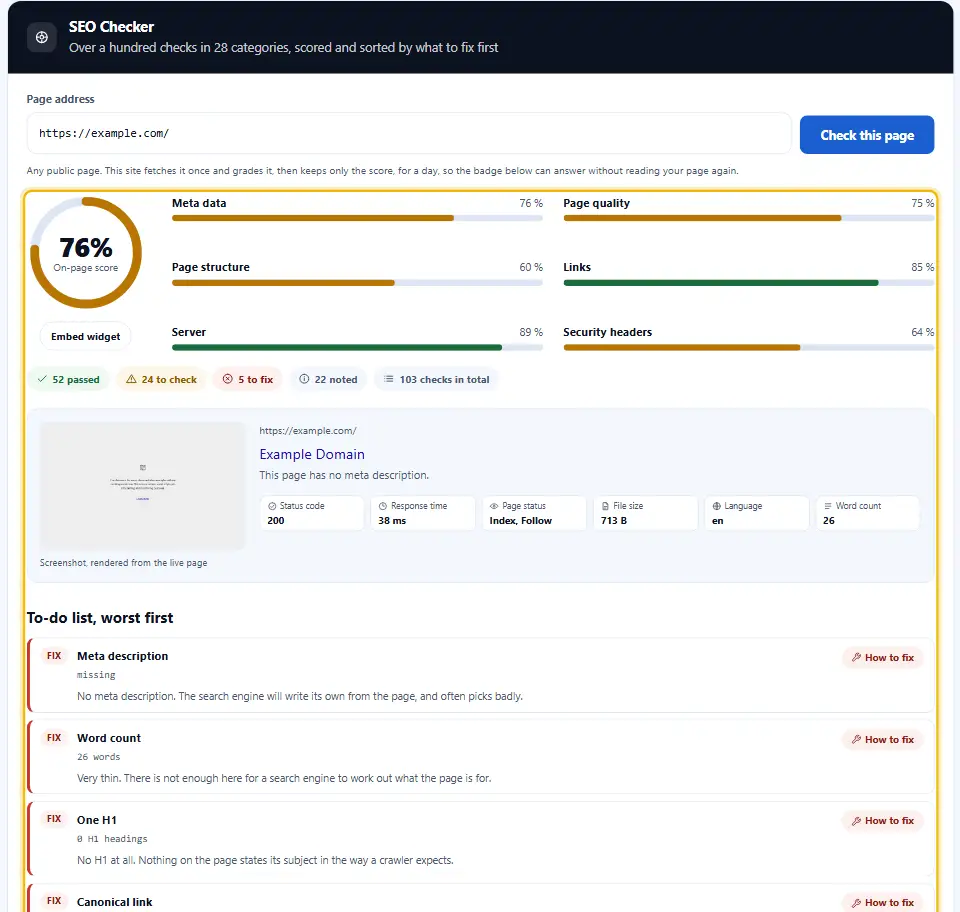Click the red cross icon in to-fix chip
960x912 pixels.
click(x=228, y=379)
